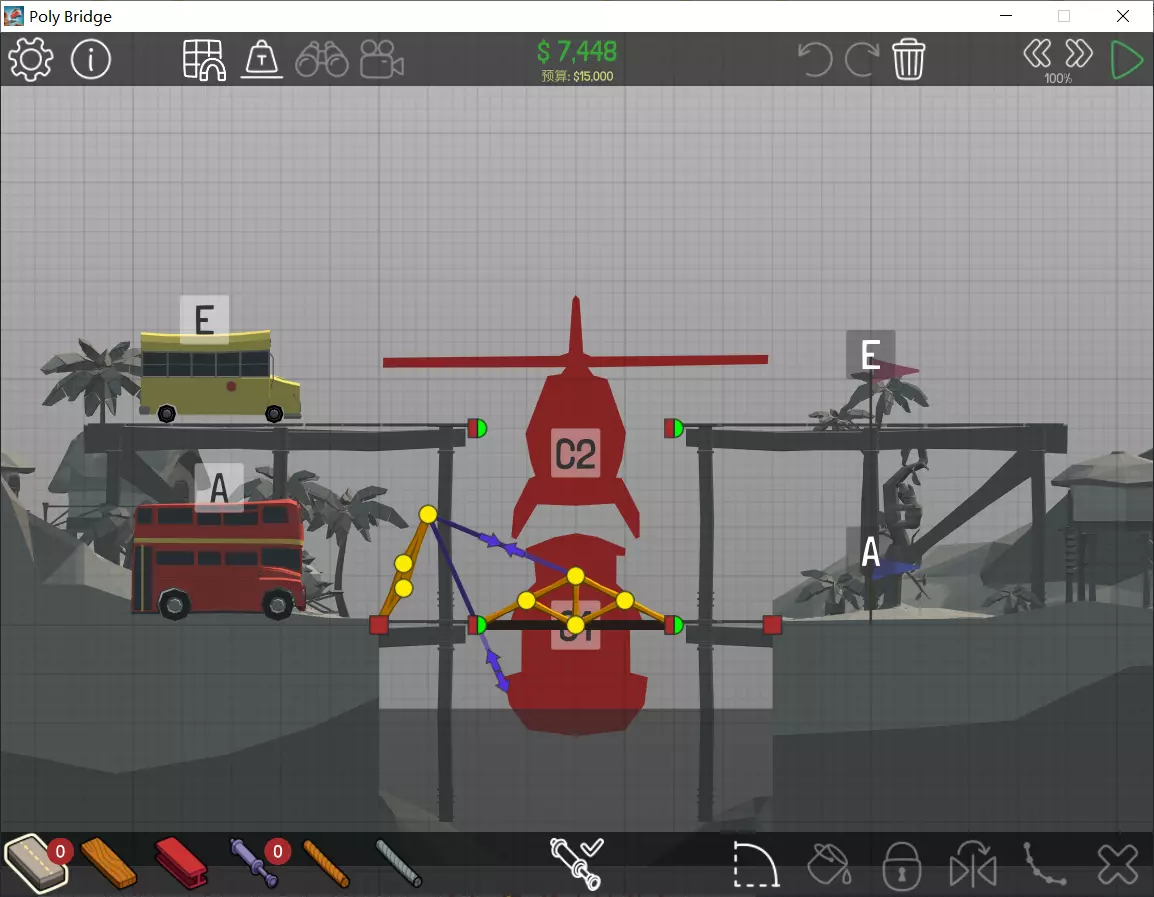Select the red steel material
This screenshot has height=897, width=1154.
pos(181,862)
